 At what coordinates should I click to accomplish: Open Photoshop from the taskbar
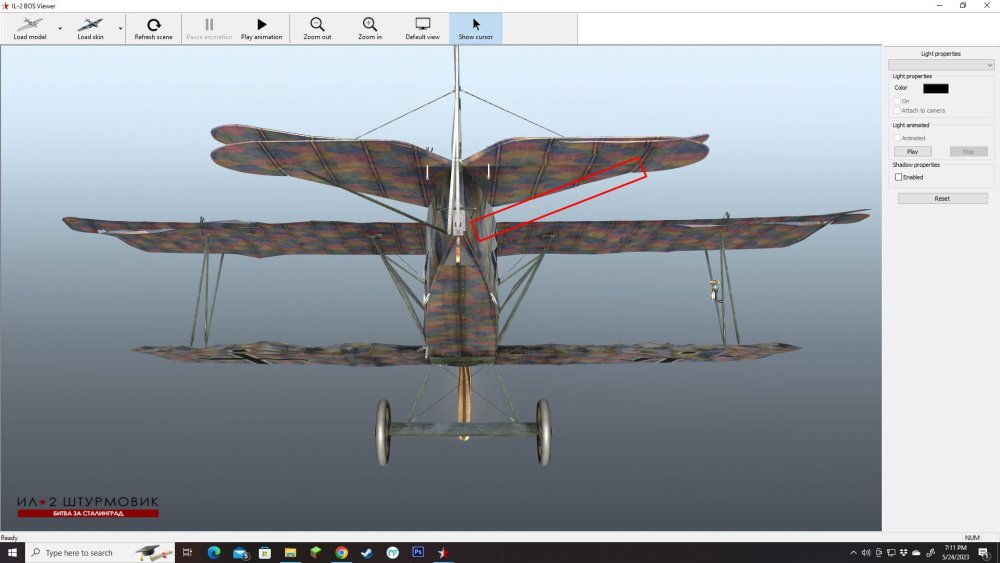418,552
